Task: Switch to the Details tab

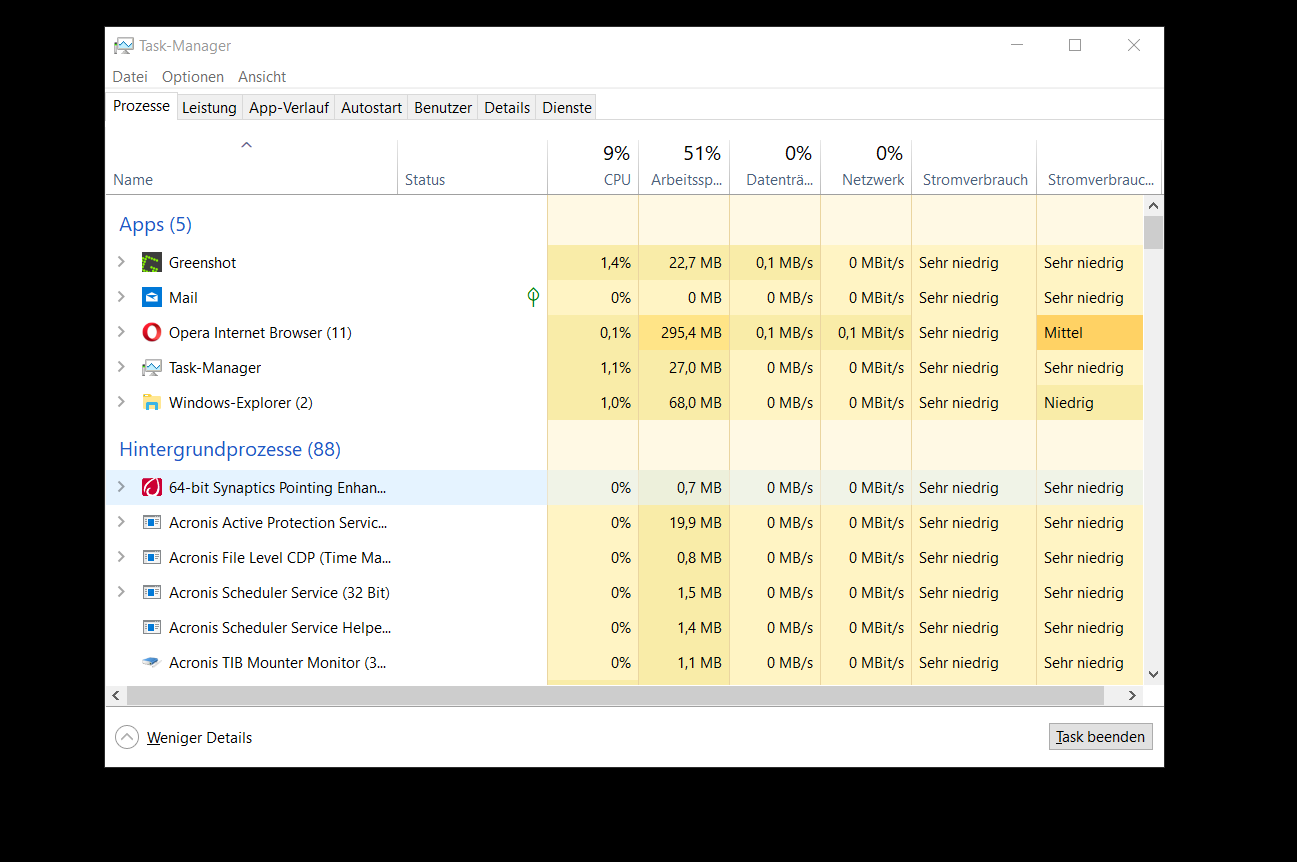Action: pyautogui.click(x=507, y=108)
